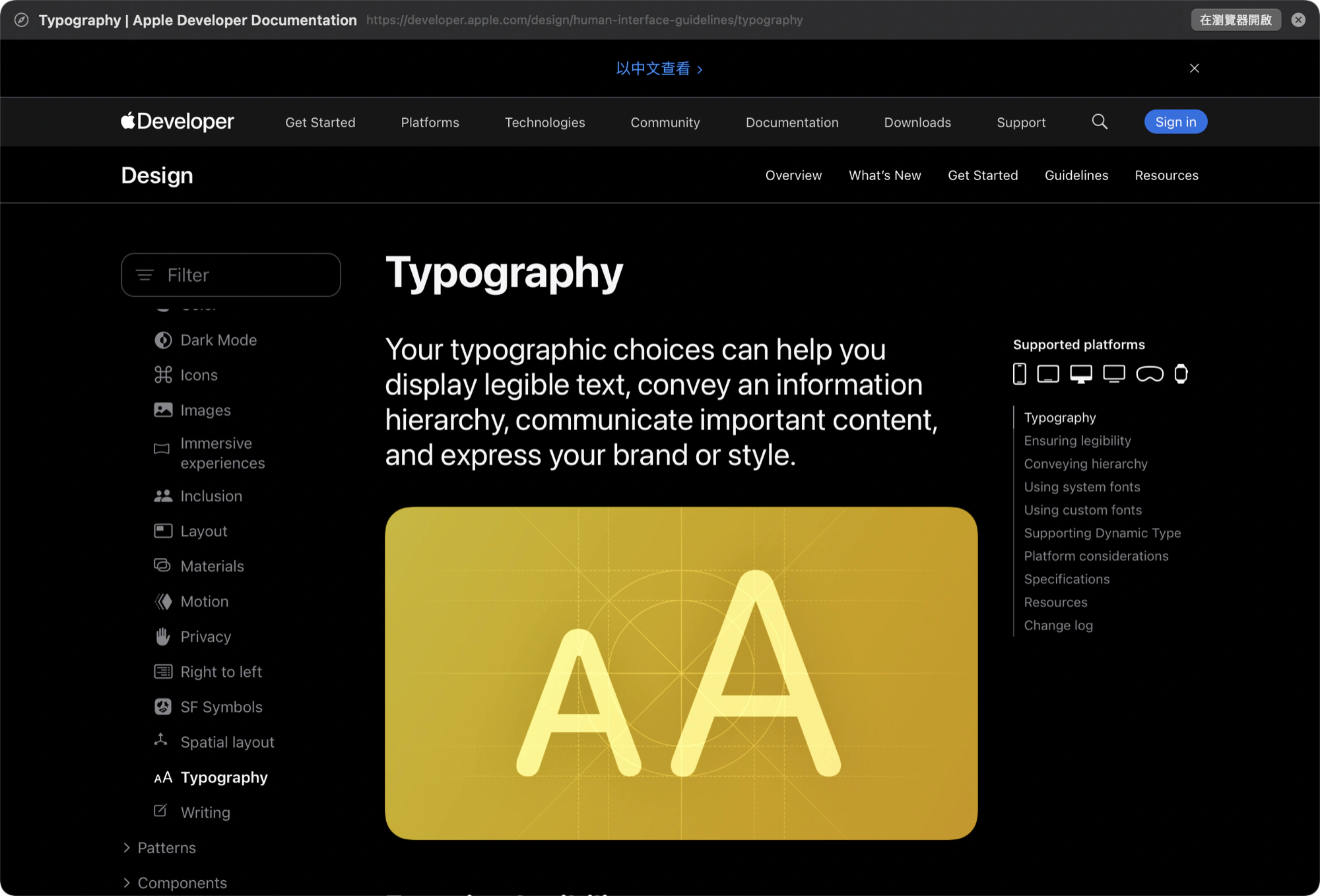1320x896 pixels.
Task: Open the Platforms navigation menu
Action: pyautogui.click(x=430, y=122)
